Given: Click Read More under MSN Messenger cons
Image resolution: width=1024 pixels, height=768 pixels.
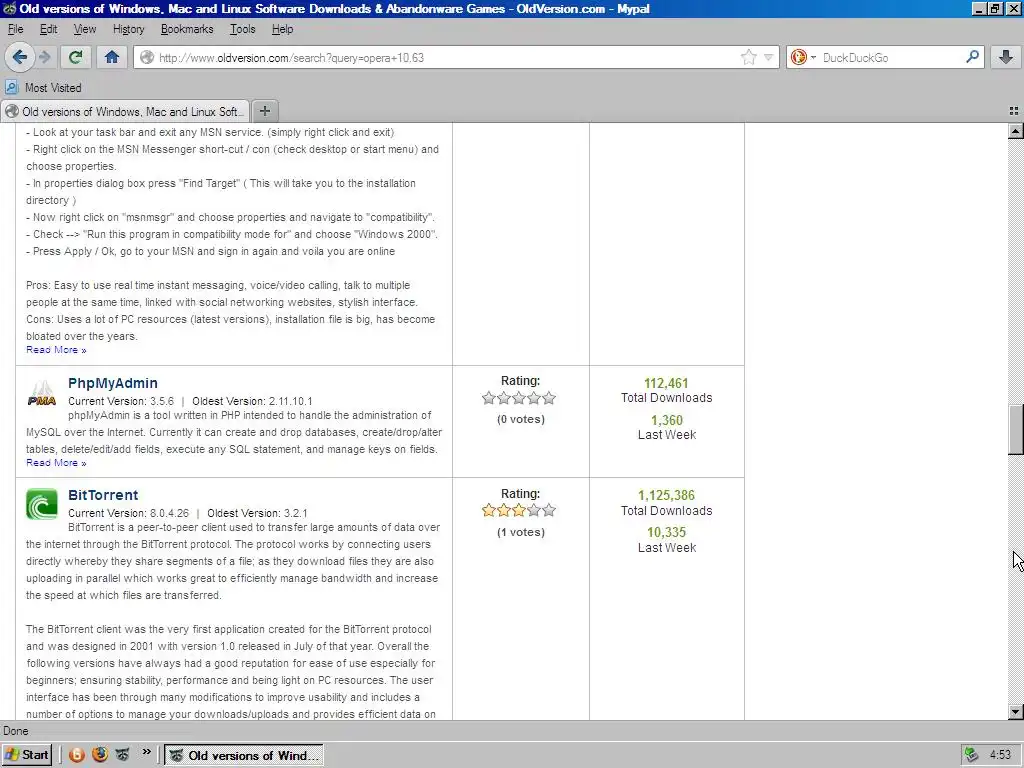Looking at the screenshot, I should click(56, 350).
